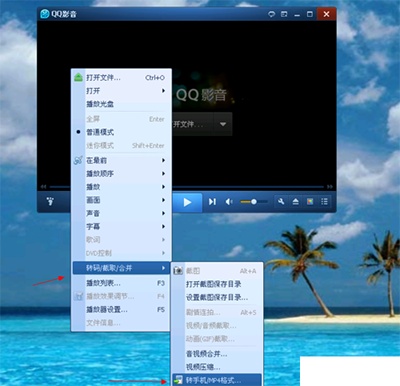Click the footprint icon in the control bar
Screen dimensions: 400x386
click(50, 201)
